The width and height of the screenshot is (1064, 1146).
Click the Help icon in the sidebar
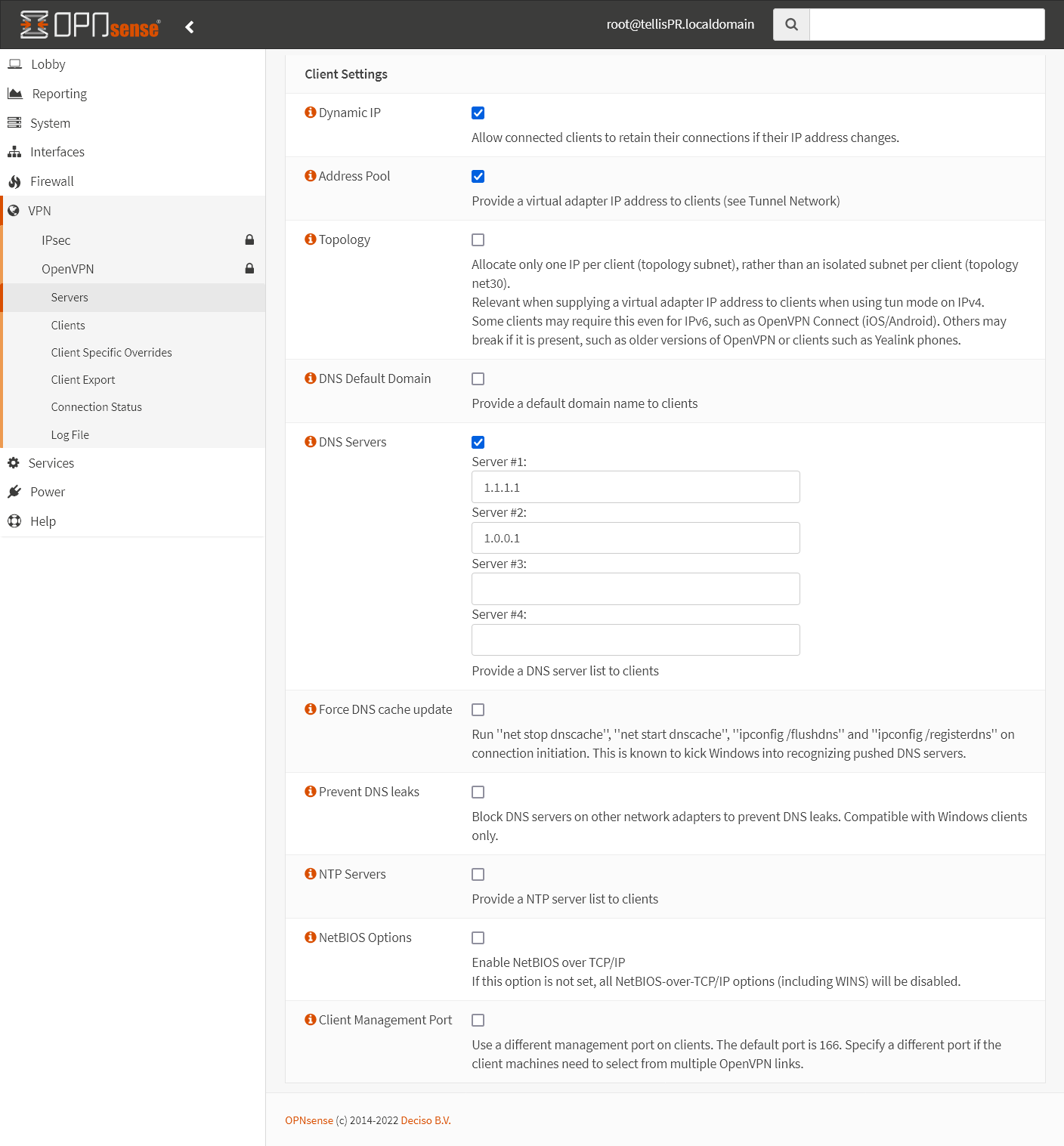point(14,520)
